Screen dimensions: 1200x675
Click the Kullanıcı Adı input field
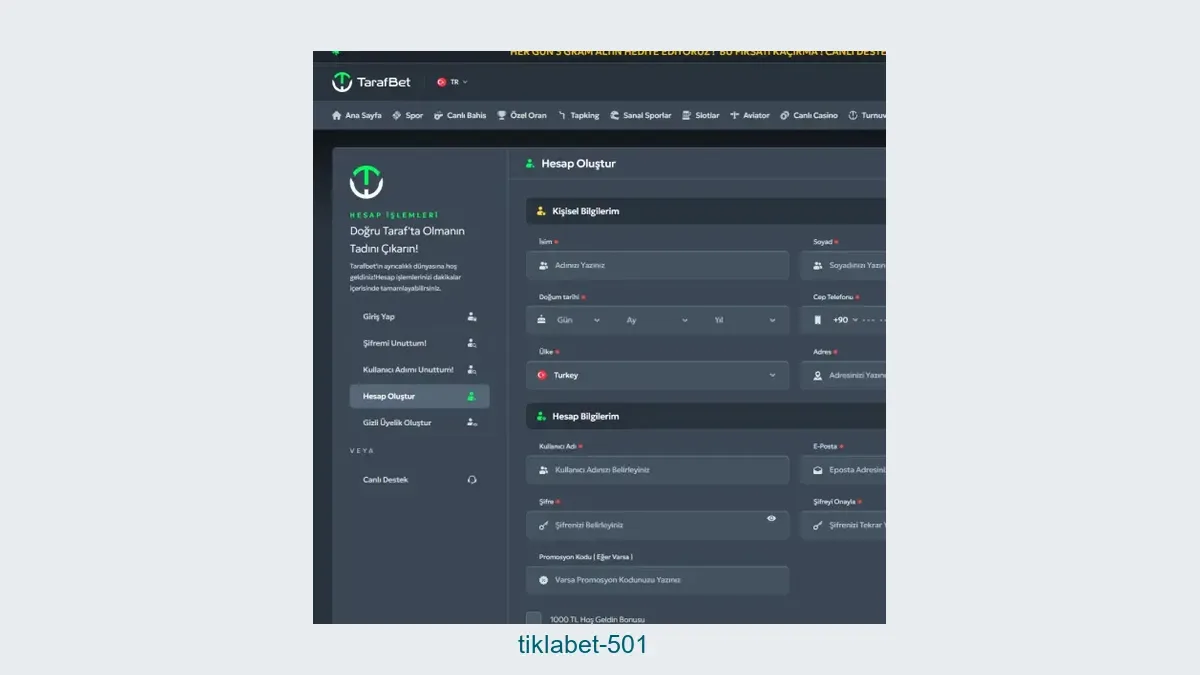click(657, 470)
